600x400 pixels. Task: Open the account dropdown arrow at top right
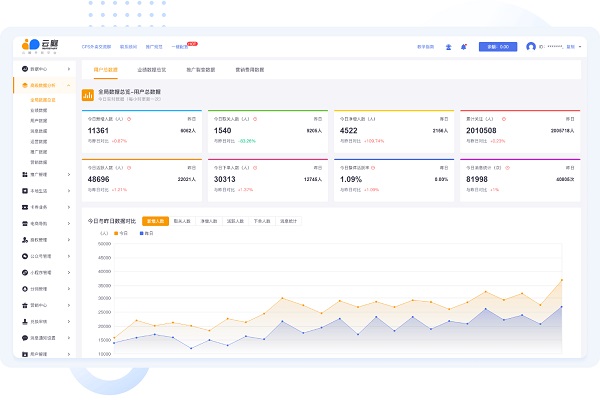point(581,47)
